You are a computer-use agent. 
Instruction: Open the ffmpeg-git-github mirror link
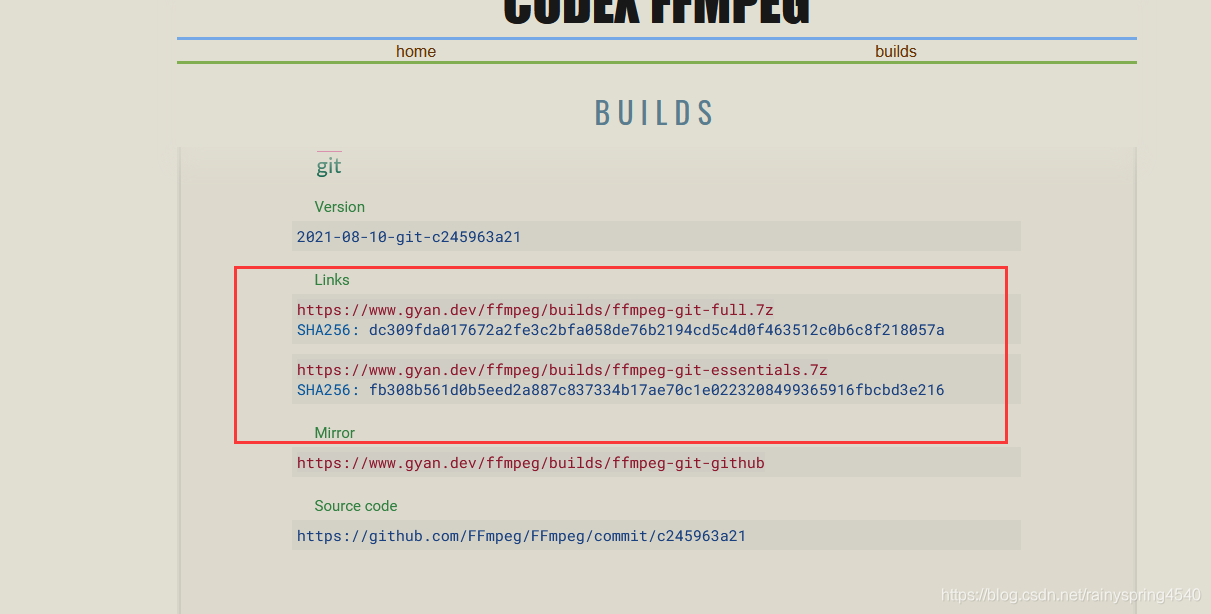point(531,463)
